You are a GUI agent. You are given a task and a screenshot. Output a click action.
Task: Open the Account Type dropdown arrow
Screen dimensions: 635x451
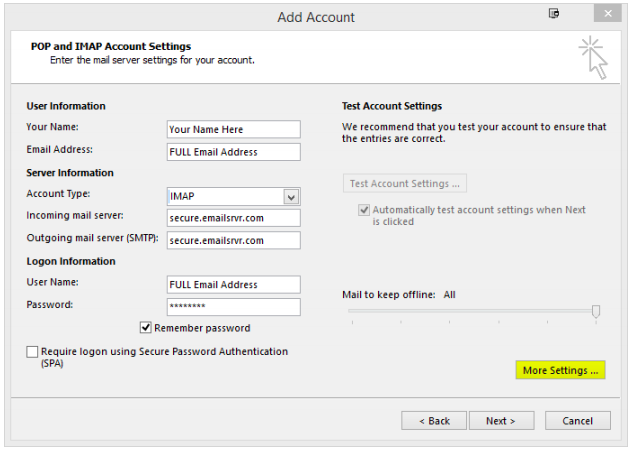click(291, 197)
